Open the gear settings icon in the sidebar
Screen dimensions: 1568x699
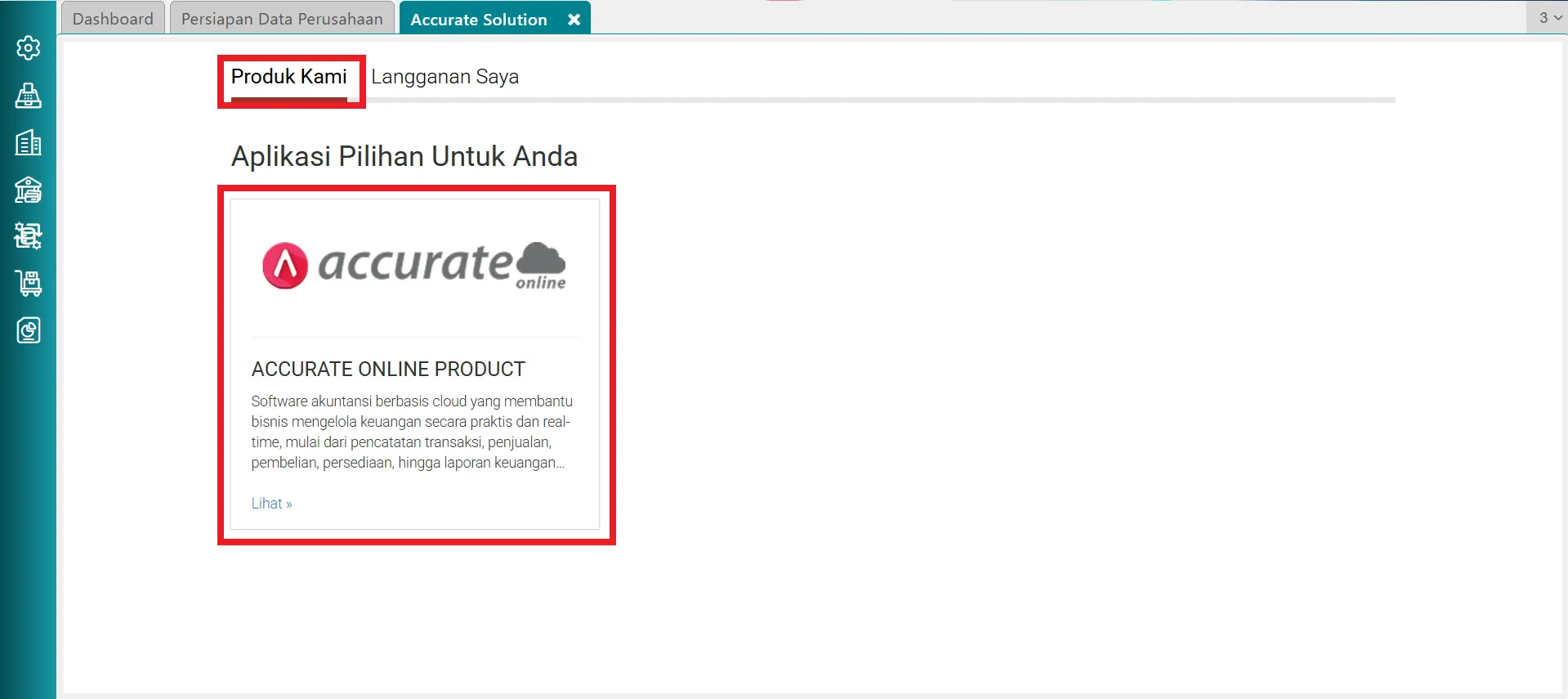(29, 48)
